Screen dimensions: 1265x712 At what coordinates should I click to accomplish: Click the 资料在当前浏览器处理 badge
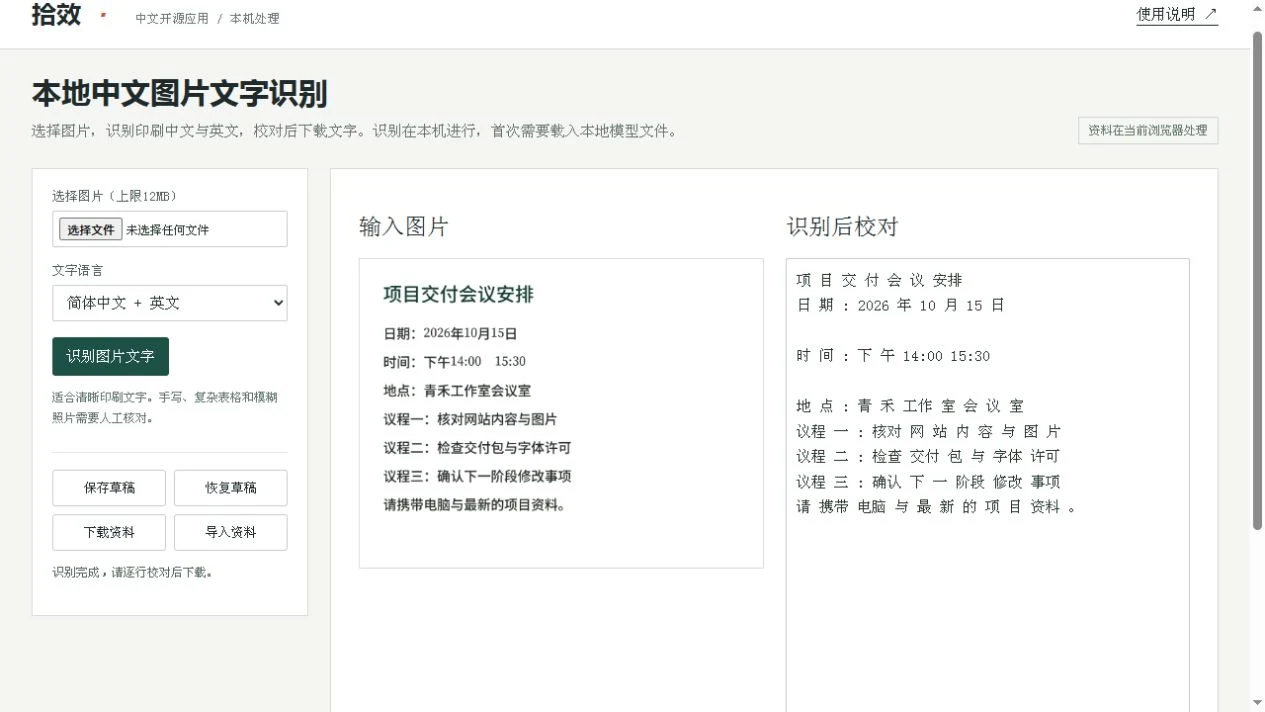pyautogui.click(x=1148, y=130)
